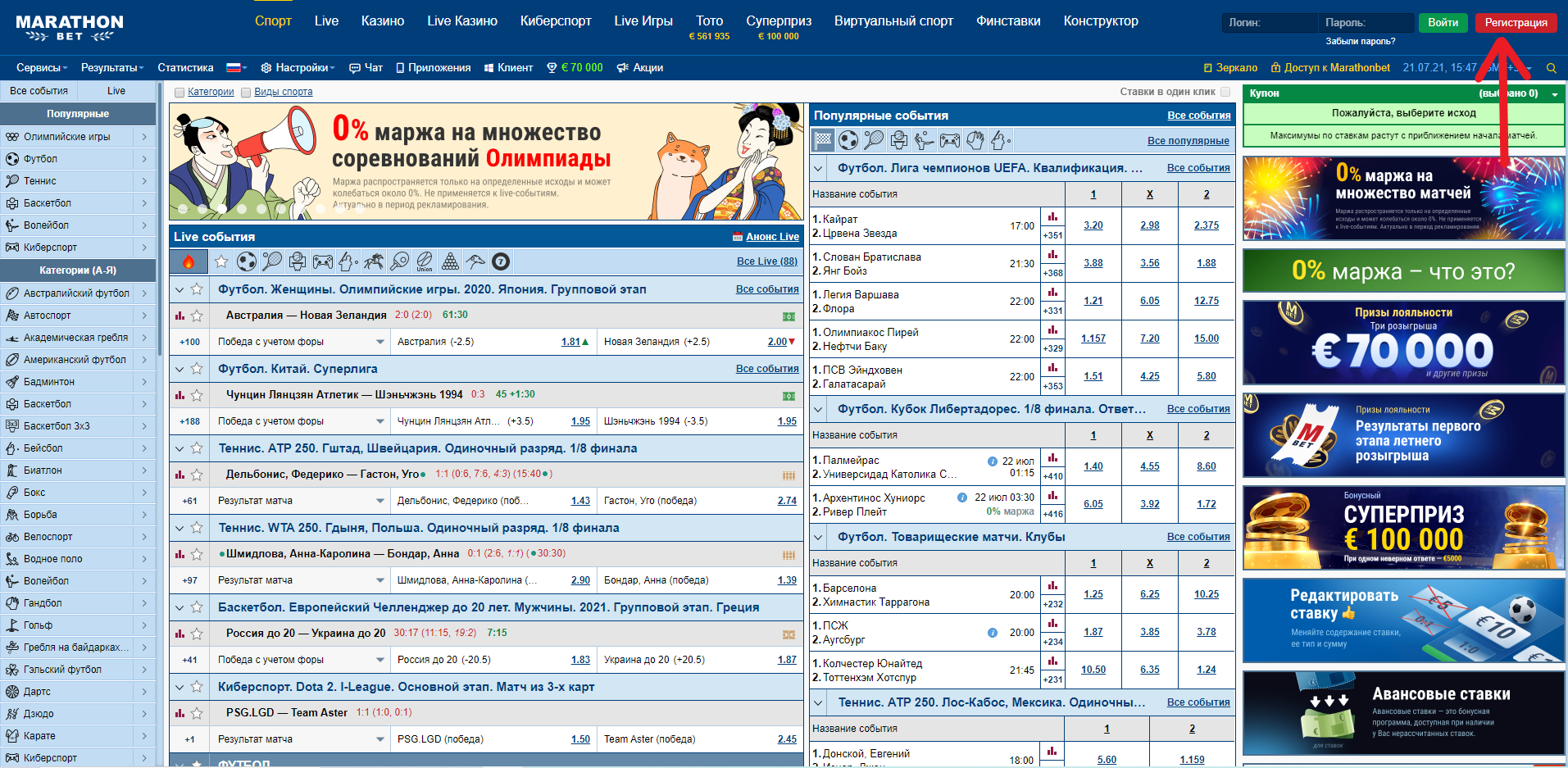Click the Регистрация button
This screenshot has height=768, width=1568.
click(1516, 23)
